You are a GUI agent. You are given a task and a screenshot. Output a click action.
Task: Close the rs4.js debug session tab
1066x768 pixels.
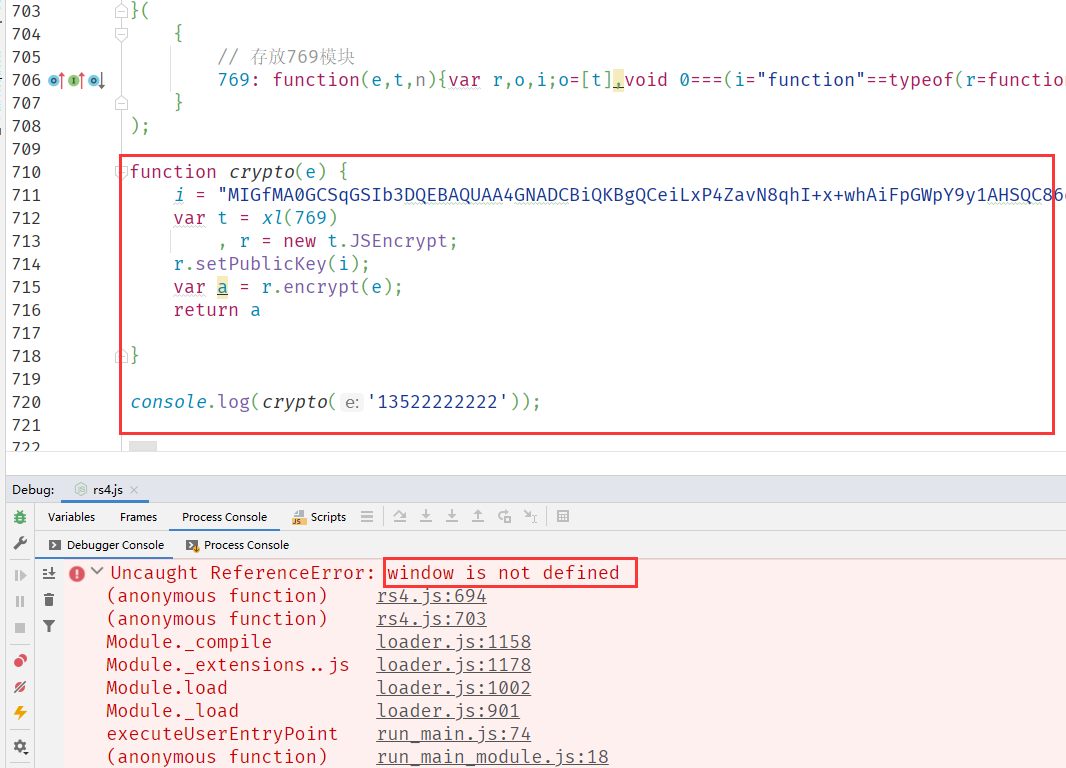134,490
